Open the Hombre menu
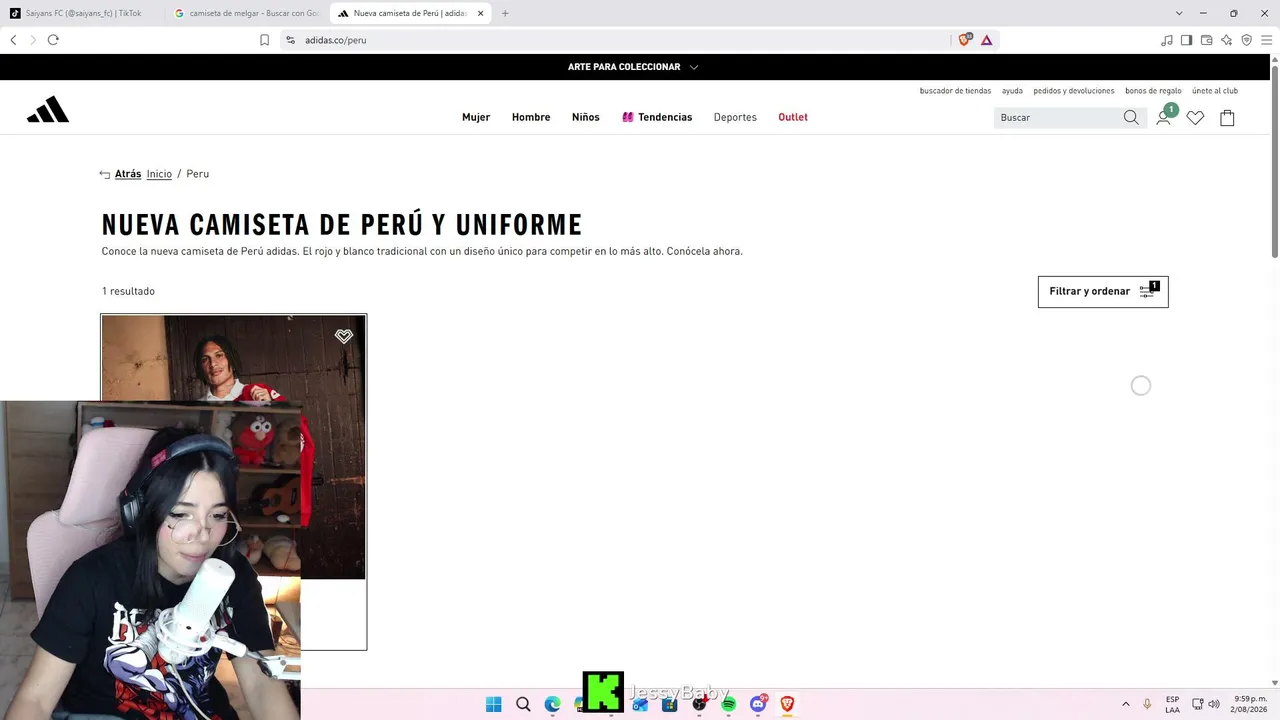1280x720 pixels. pyautogui.click(x=531, y=117)
